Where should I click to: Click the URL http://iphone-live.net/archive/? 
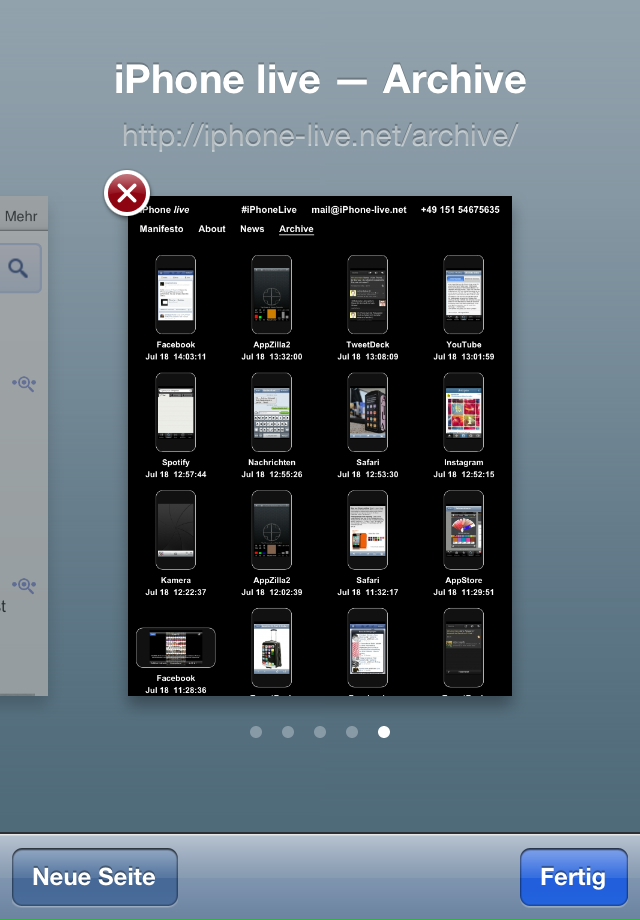click(x=320, y=136)
